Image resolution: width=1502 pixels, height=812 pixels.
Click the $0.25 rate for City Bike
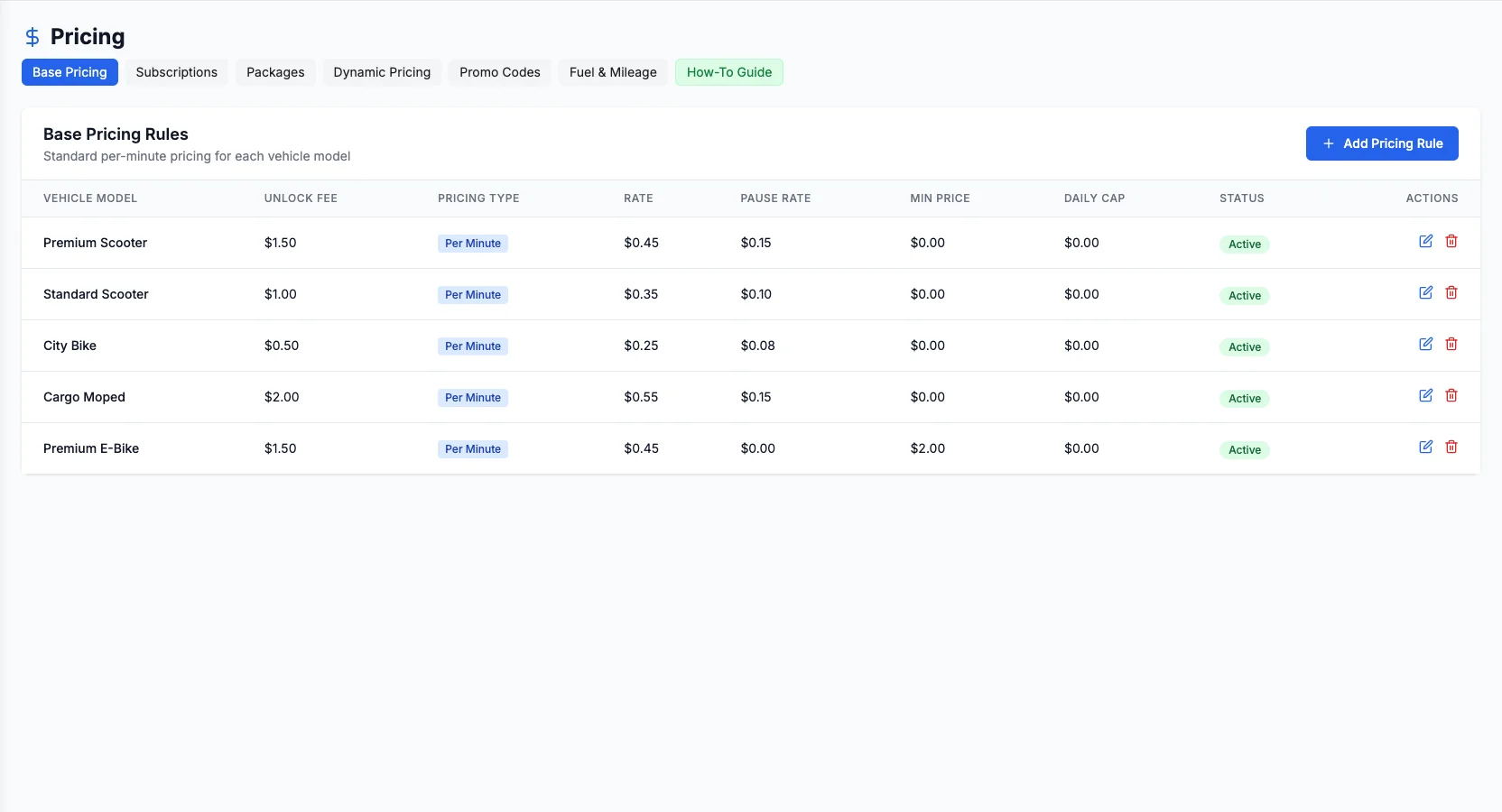[x=641, y=346]
